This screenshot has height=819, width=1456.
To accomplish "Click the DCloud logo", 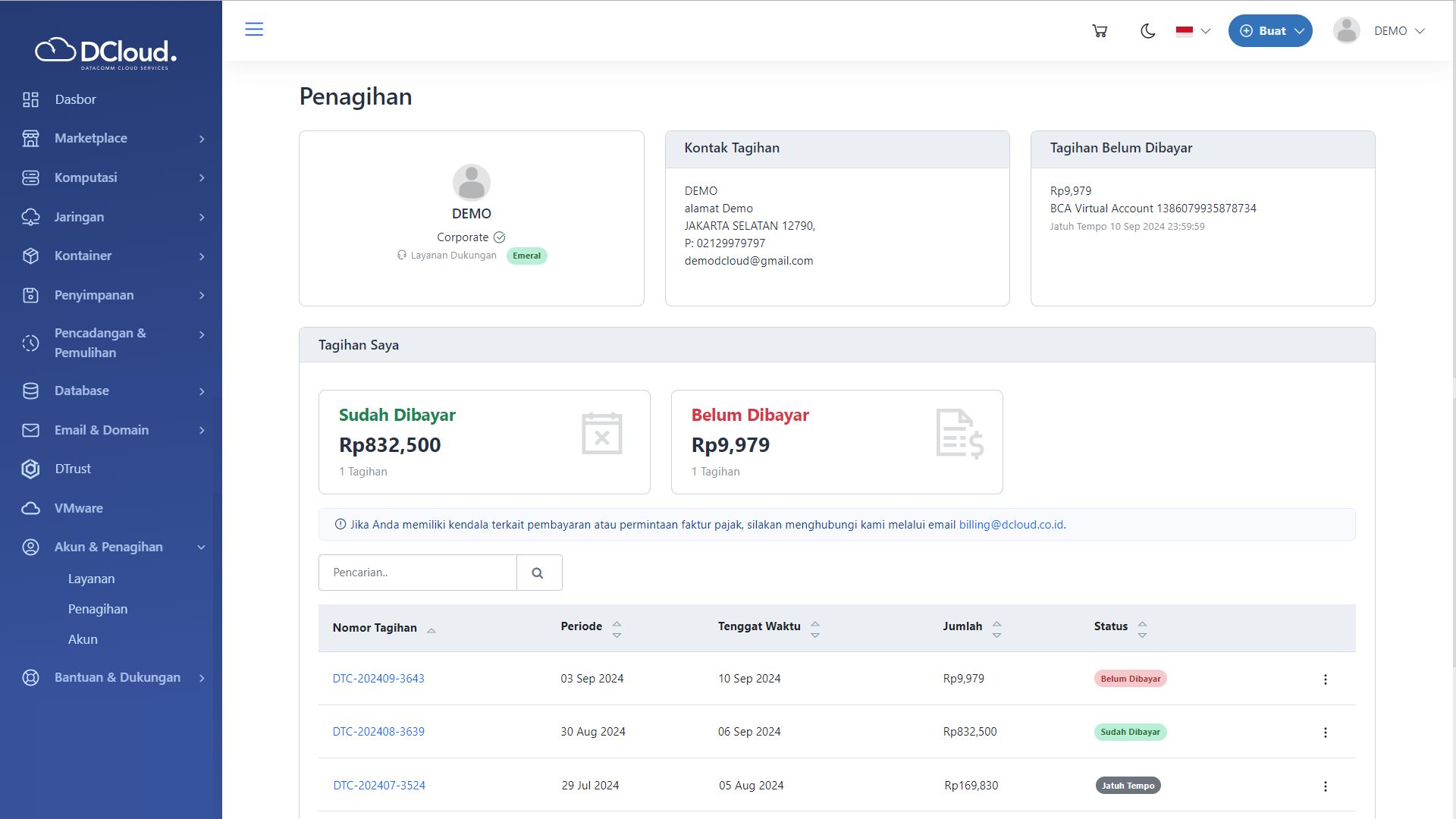I will coord(106,52).
